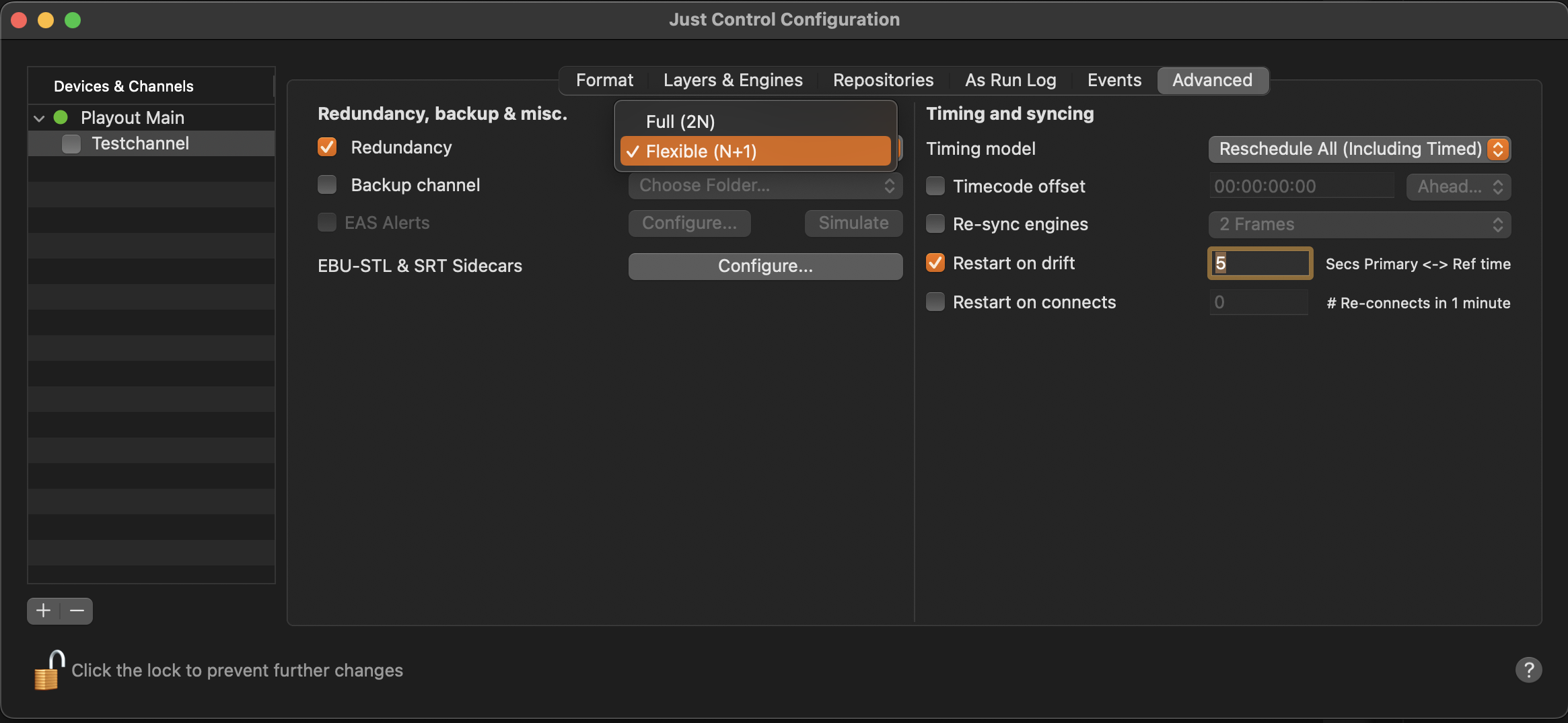Select Flexible (N+1) in the popup menu
1568x723 pixels.
(x=755, y=151)
